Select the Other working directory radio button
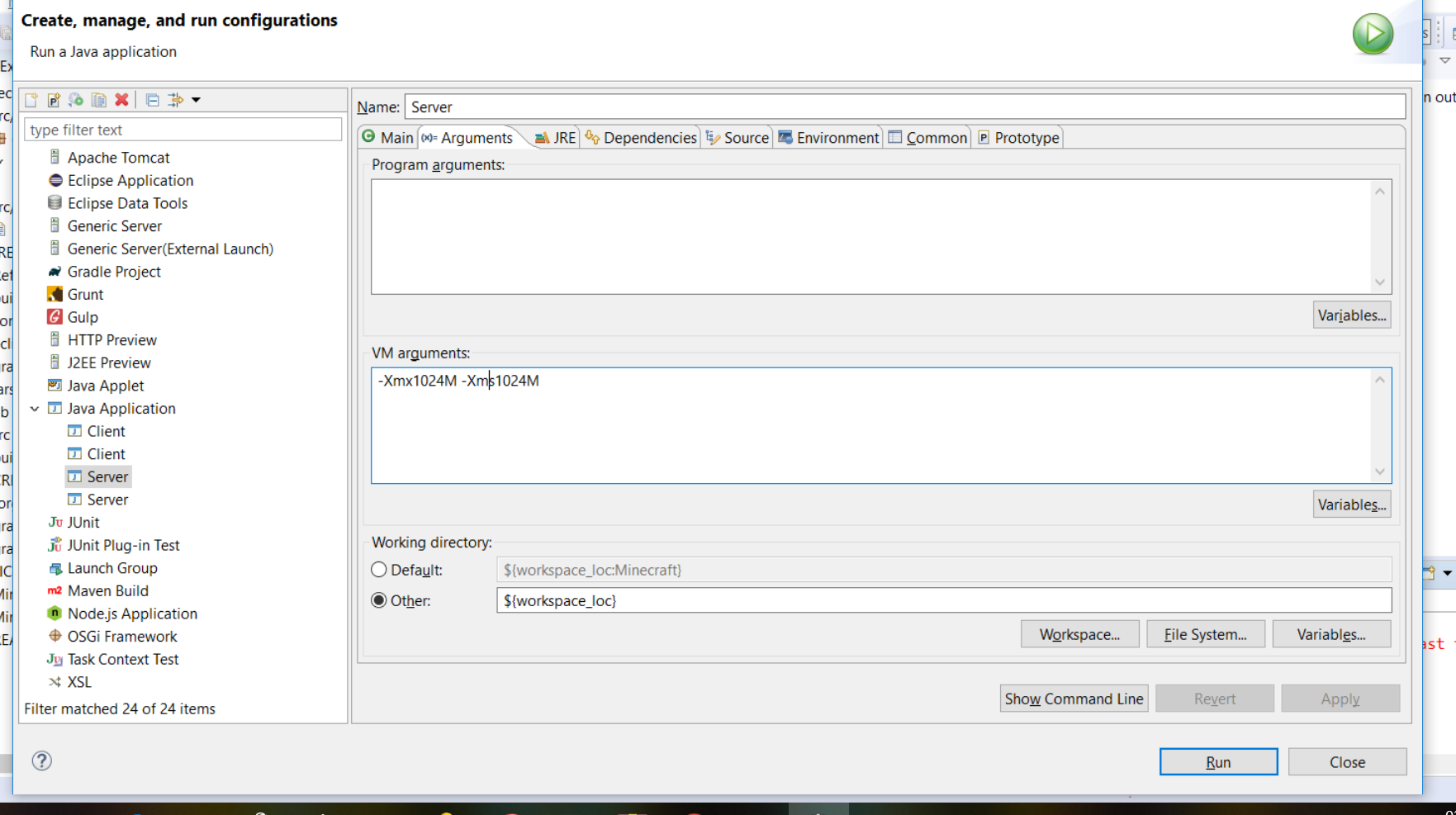Screen dimensions: 1456x815 point(379,600)
